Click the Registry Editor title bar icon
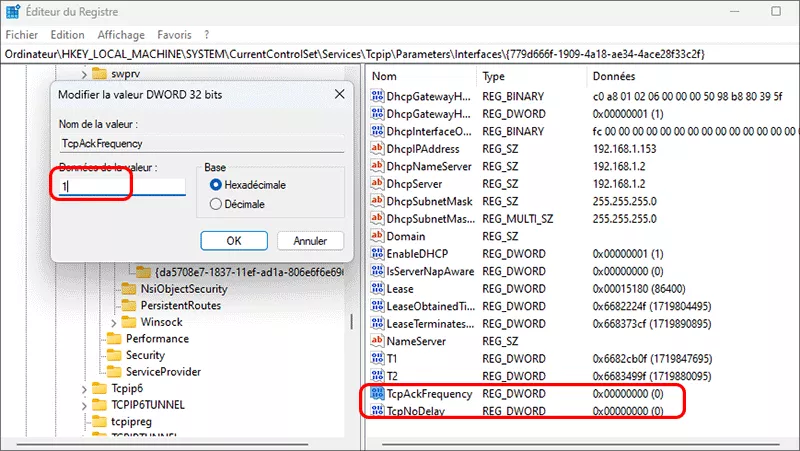 (13, 12)
